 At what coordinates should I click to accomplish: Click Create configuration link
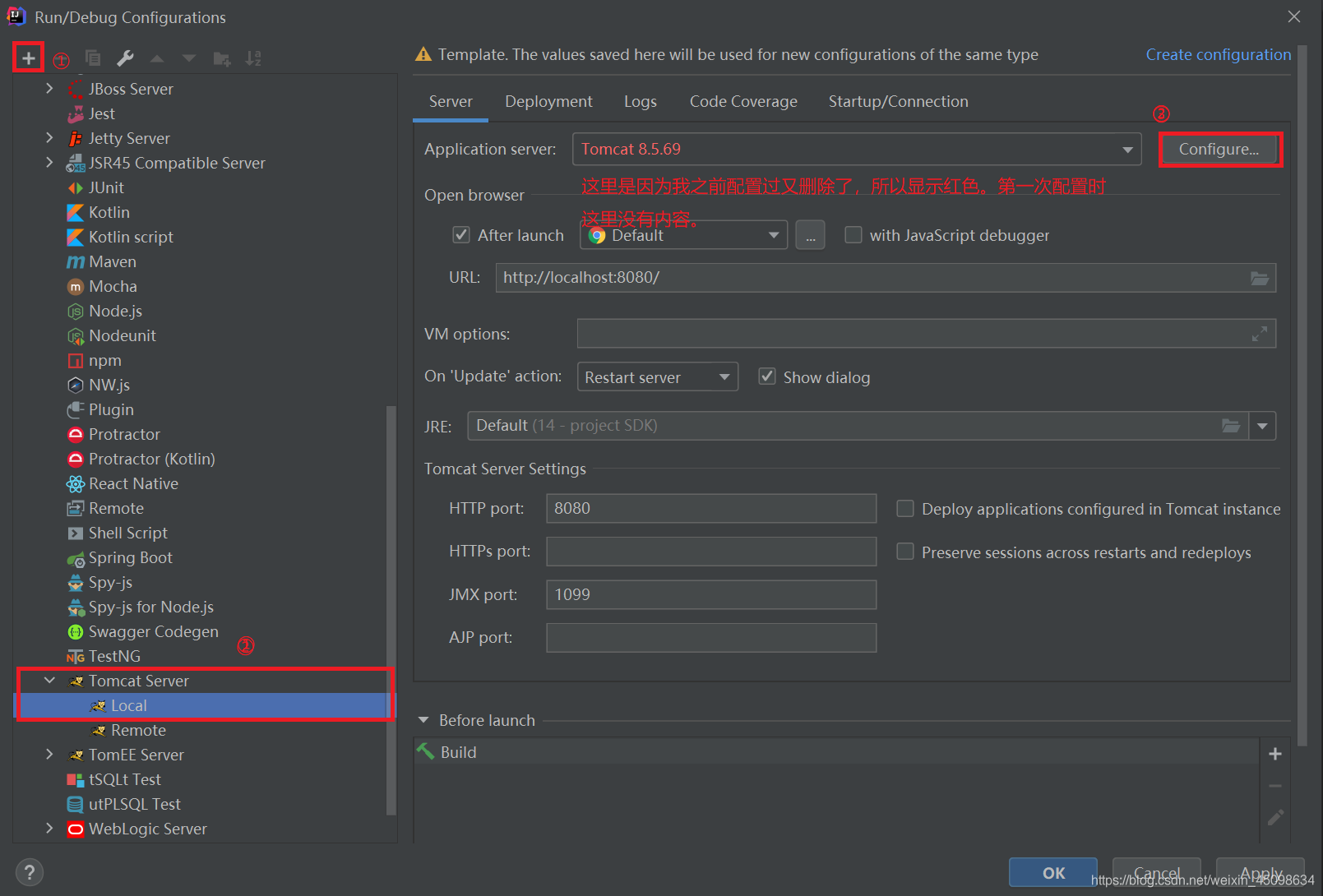pos(1218,54)
